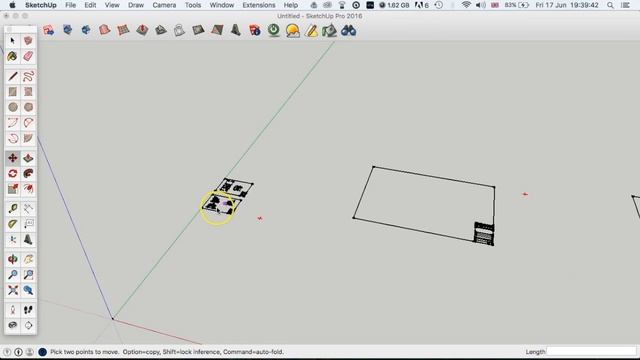Choose the Position Camera tool

point(13,310)
